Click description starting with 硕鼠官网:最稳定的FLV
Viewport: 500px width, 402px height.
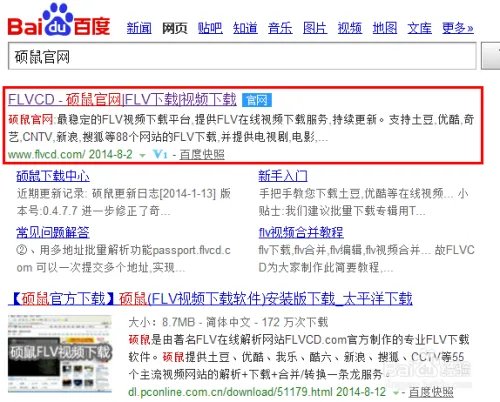[x=241, y=128]
